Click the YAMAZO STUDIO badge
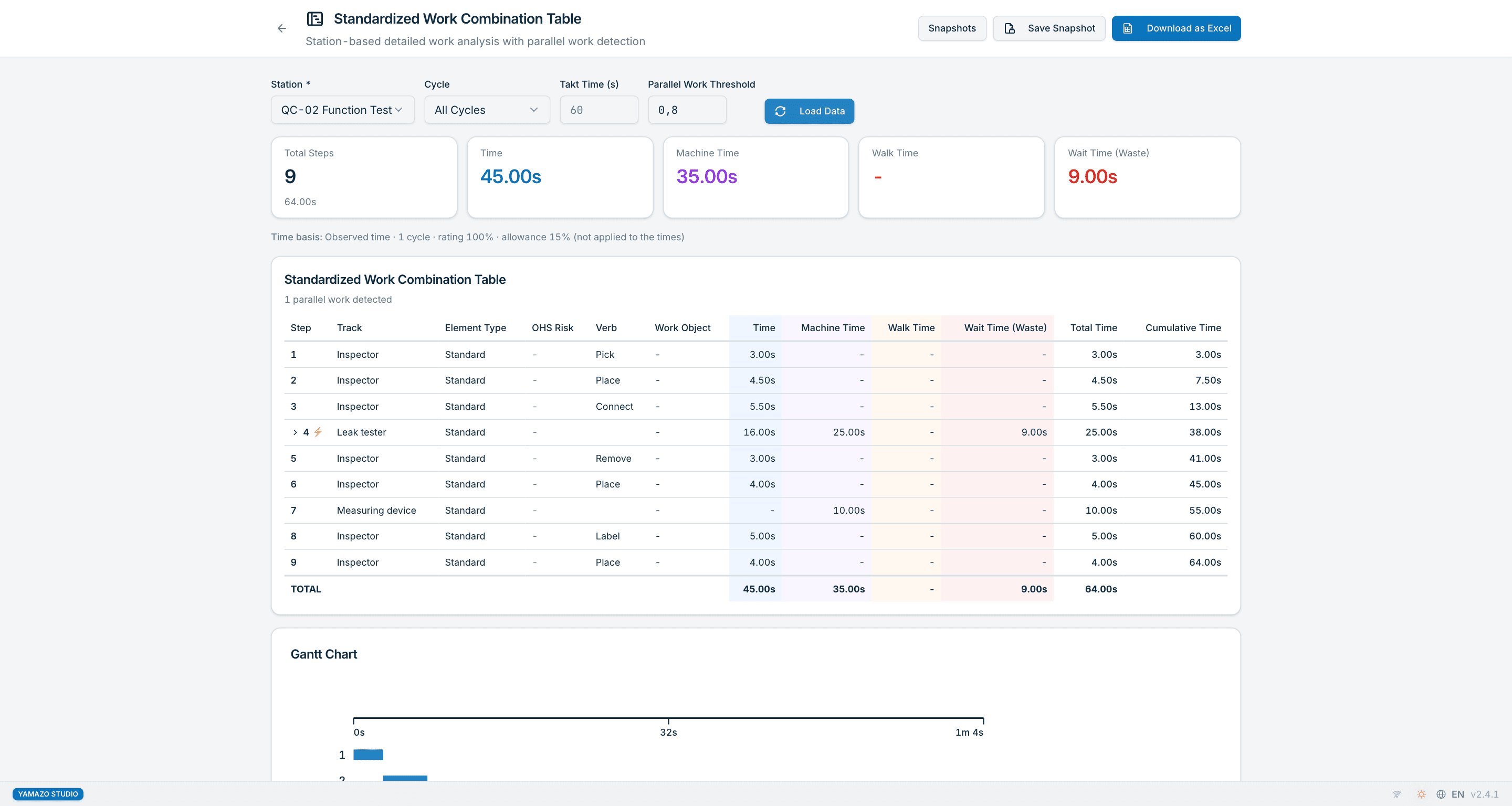The height and width of the screenshot is (806, 1512). click(48, 794)
